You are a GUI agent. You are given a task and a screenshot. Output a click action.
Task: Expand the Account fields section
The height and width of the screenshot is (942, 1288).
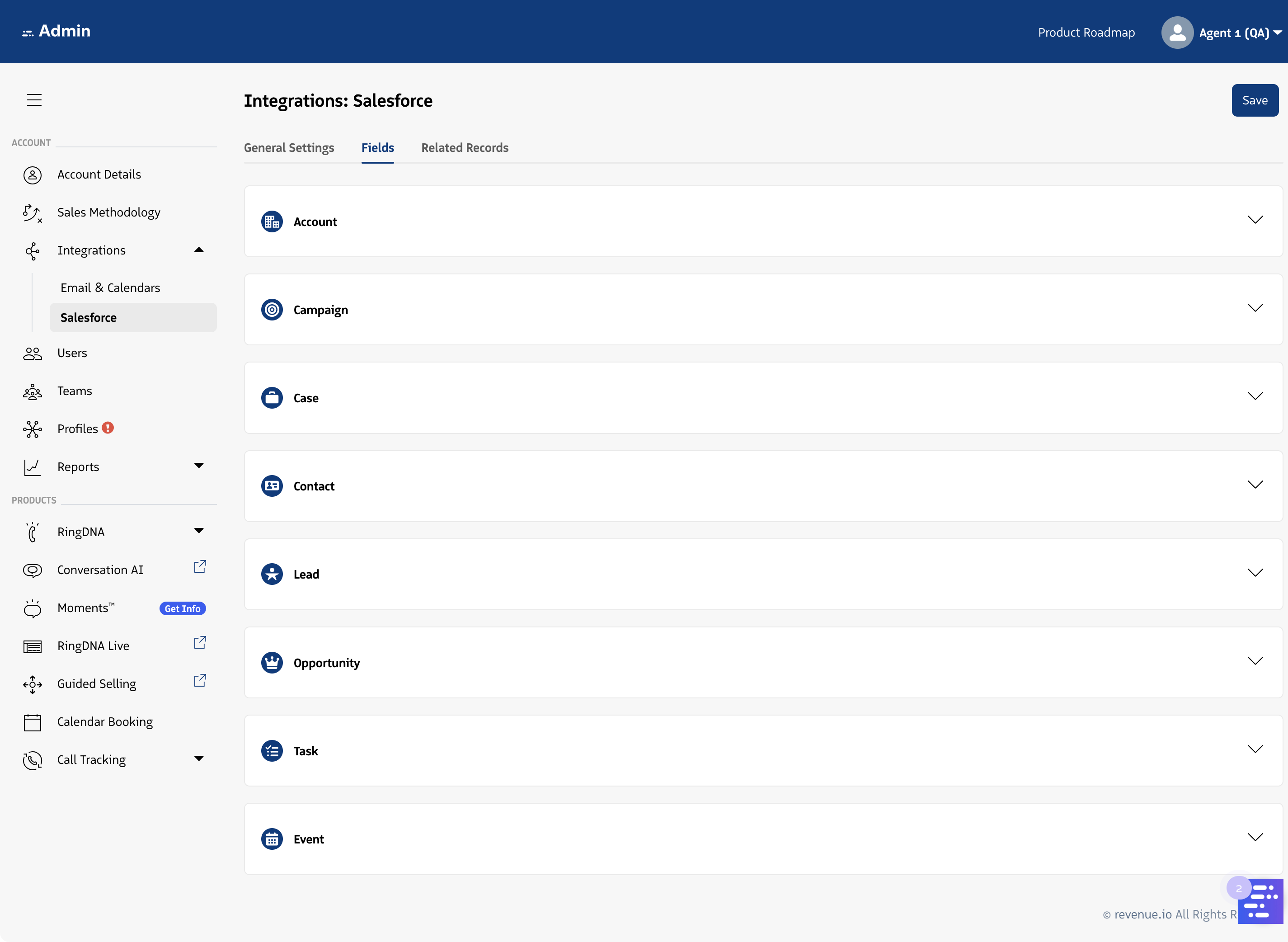1255,220
